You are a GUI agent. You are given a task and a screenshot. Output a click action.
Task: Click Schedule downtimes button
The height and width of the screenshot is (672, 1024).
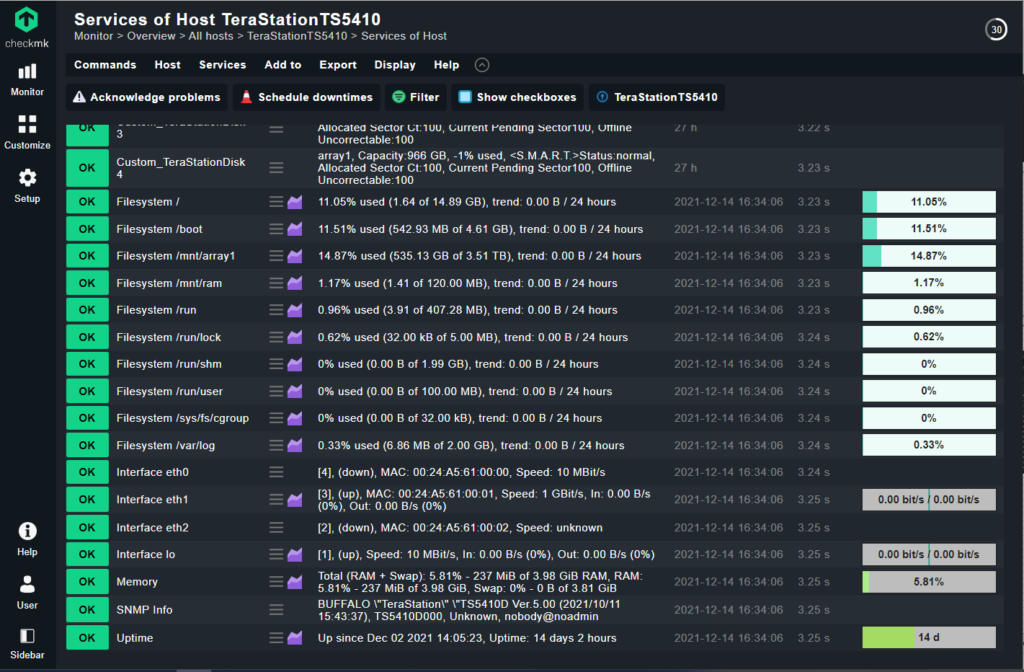pyautogui.click(x=306, y=97)
